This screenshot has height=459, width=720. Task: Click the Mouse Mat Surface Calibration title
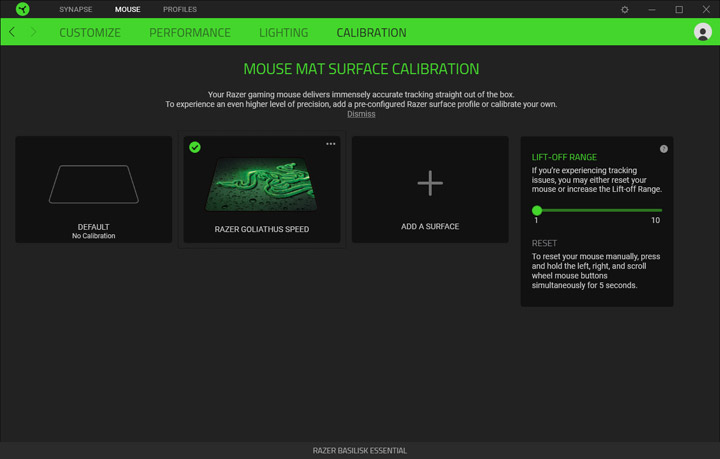click(x=361, y=69)
